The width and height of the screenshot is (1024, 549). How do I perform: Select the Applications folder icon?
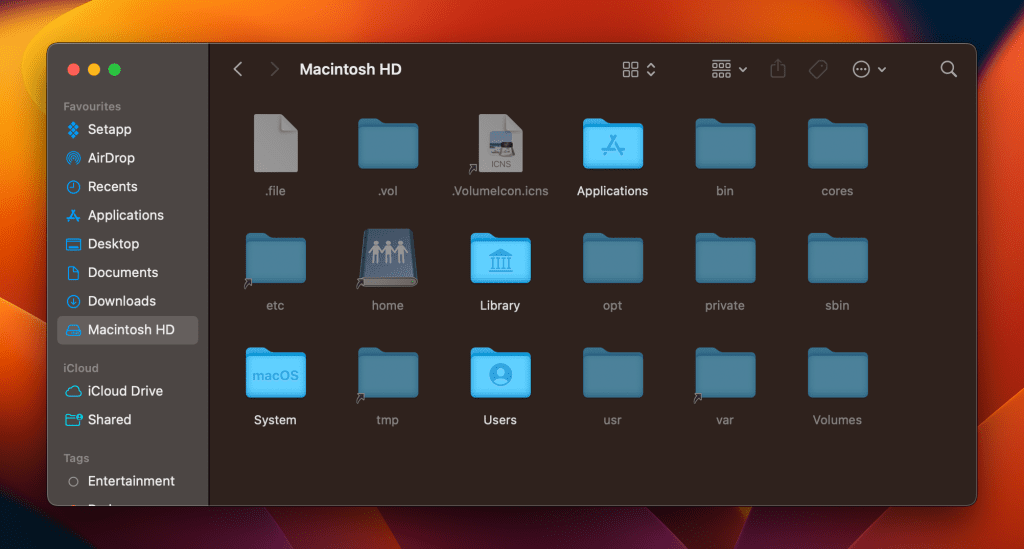(612, 146)
